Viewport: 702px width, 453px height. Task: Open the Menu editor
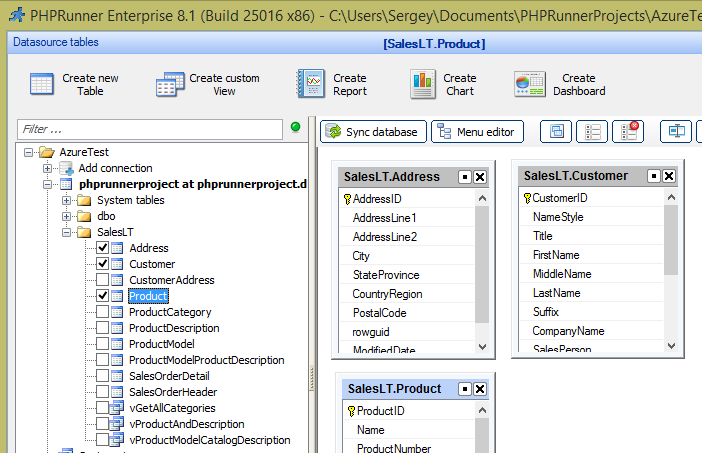coord(477,132)
